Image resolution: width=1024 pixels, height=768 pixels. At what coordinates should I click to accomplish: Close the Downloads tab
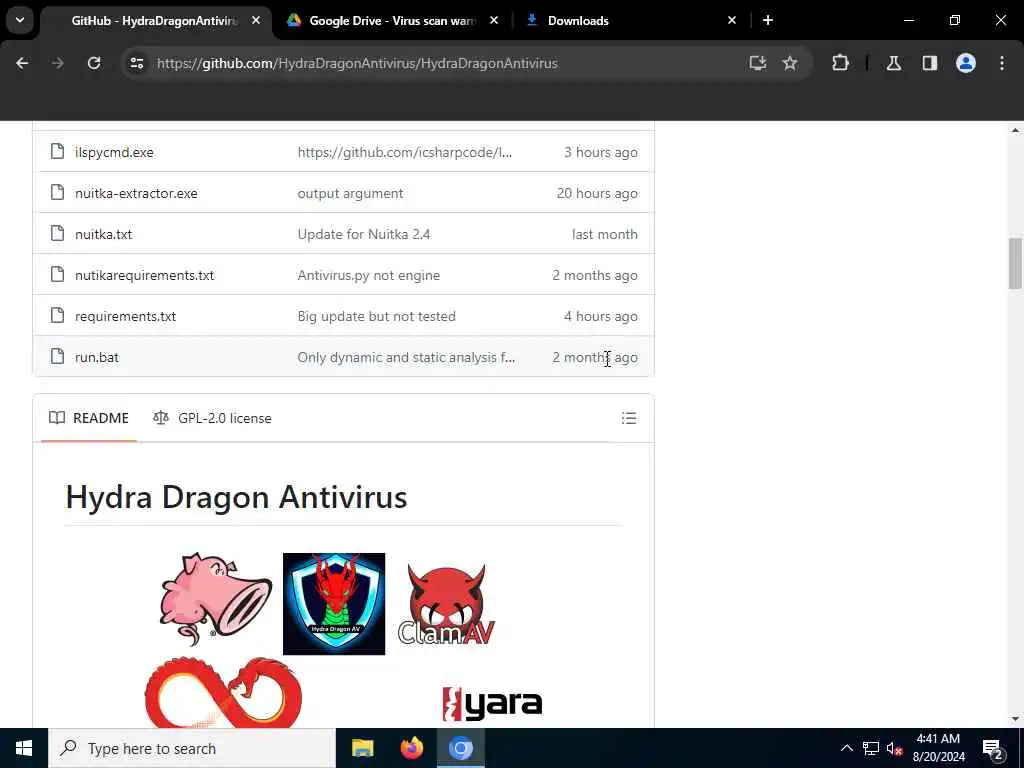tap(731, 21)
